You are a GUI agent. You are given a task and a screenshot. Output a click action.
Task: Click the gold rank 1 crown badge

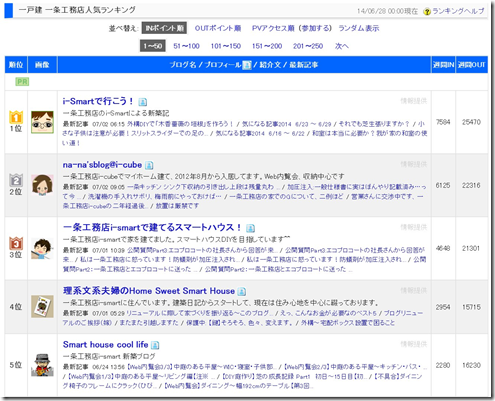click(x=16, y=117)
